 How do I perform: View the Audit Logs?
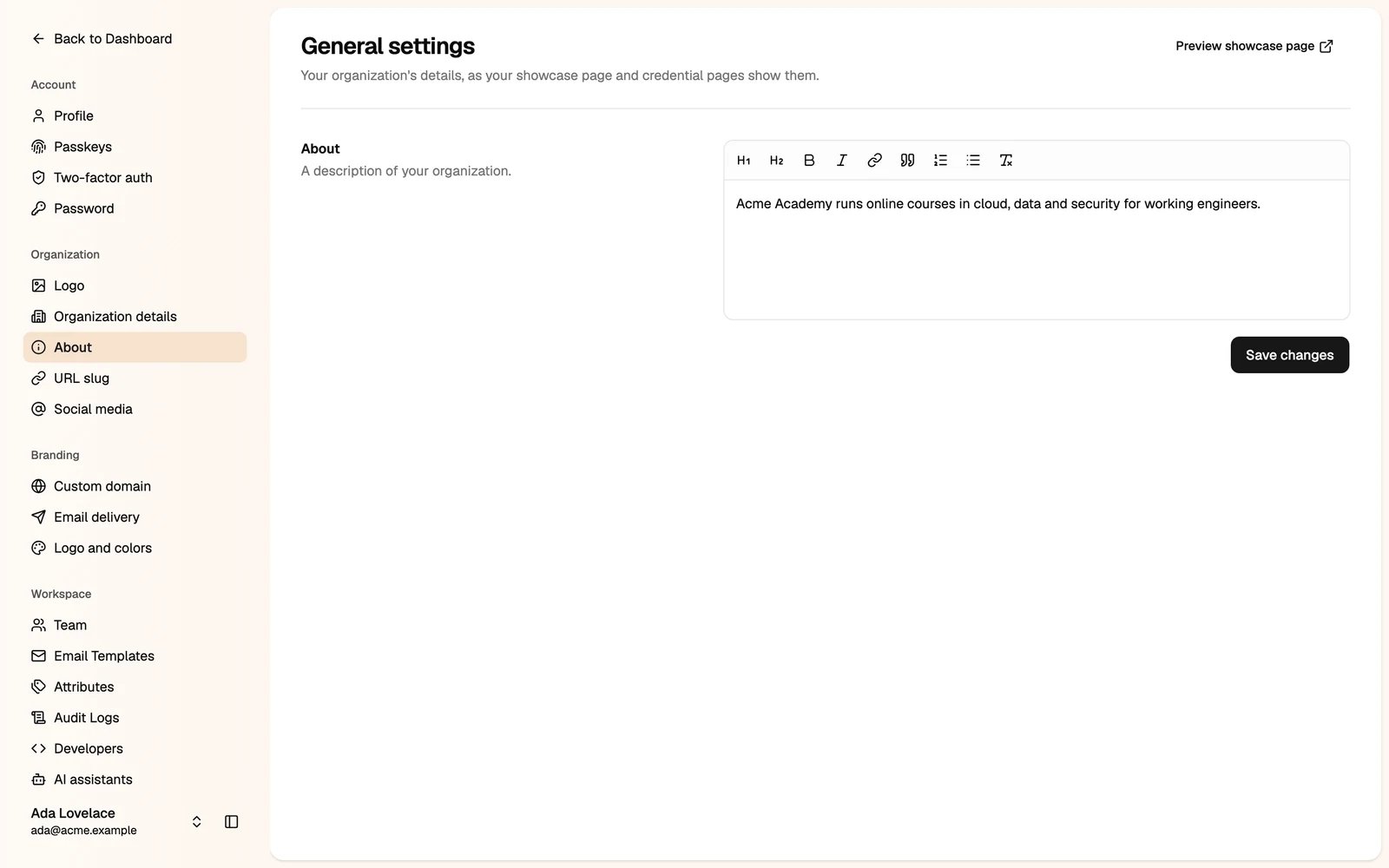[x=135, y=718]
